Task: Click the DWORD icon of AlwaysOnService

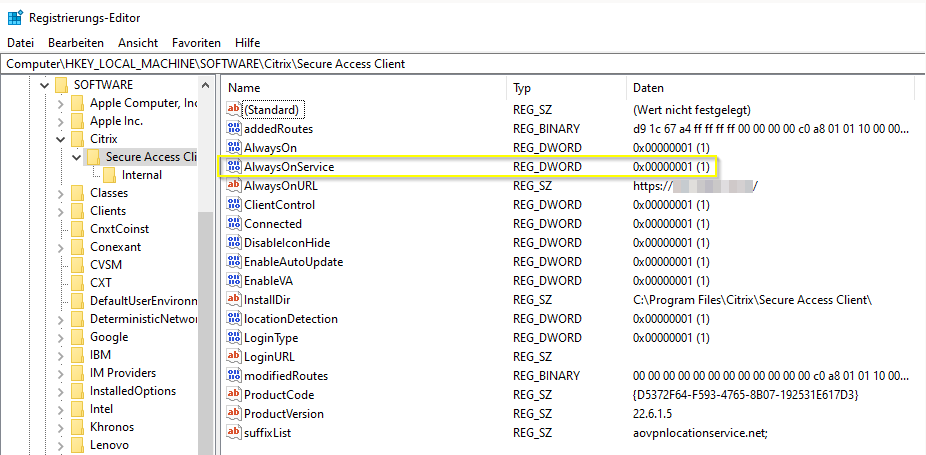Action: coord(234,167)
